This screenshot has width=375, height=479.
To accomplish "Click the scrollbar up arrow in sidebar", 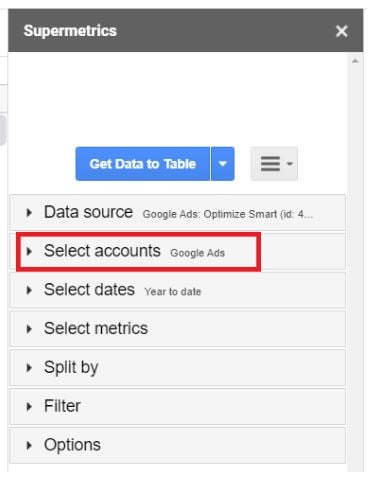I will click(x=355, y=61).
